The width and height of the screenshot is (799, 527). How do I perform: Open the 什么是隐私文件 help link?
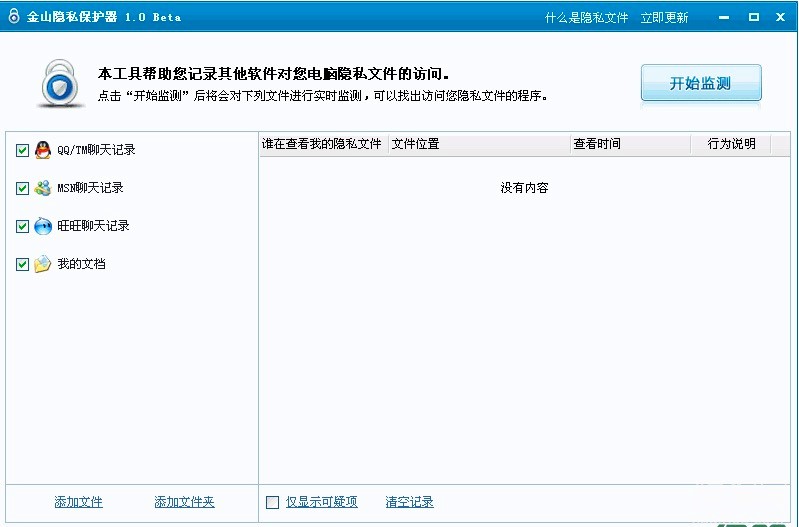point(586,18)
